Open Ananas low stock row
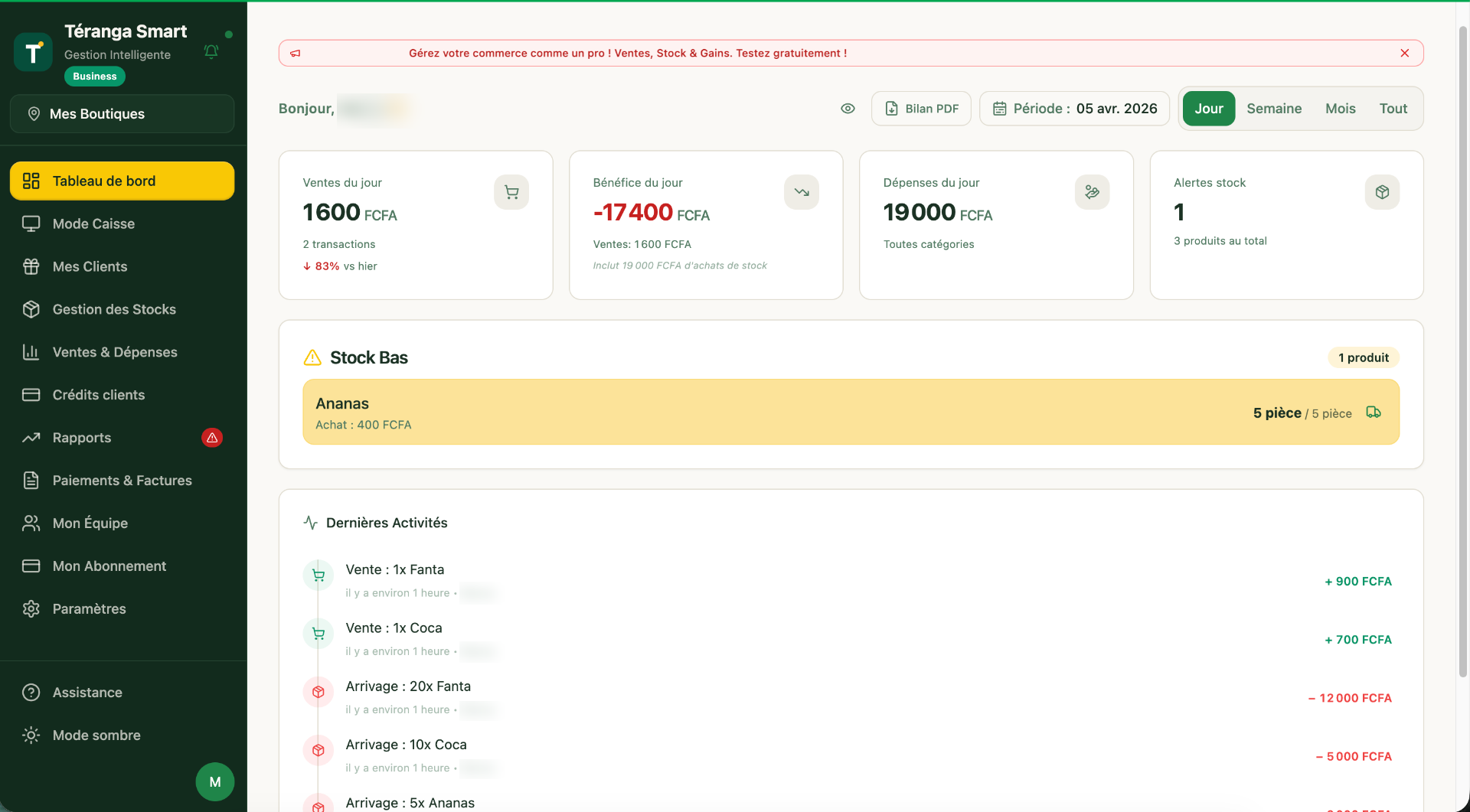The height and width of the screenshot is (812, 1470). [x=851, y=412]
